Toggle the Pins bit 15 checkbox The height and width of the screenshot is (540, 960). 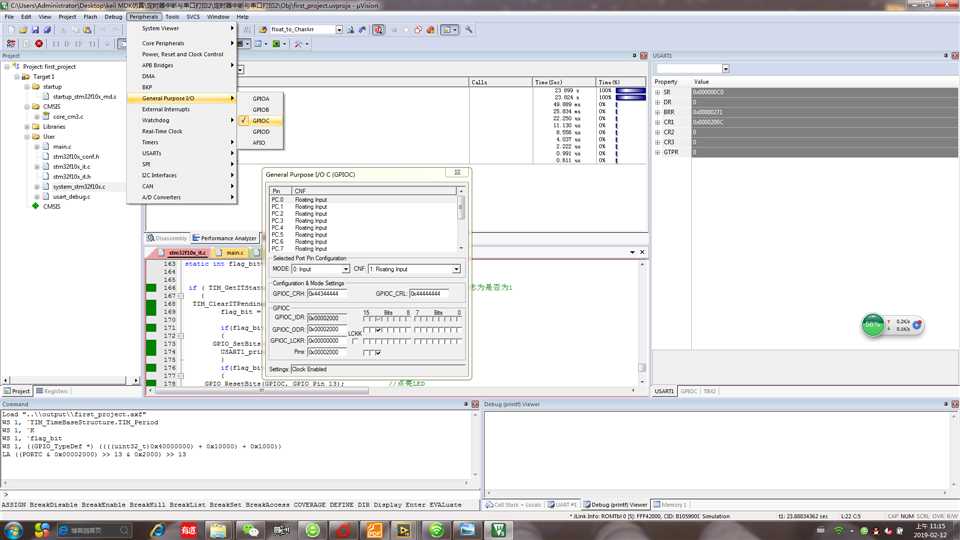[x=366, y=353]
